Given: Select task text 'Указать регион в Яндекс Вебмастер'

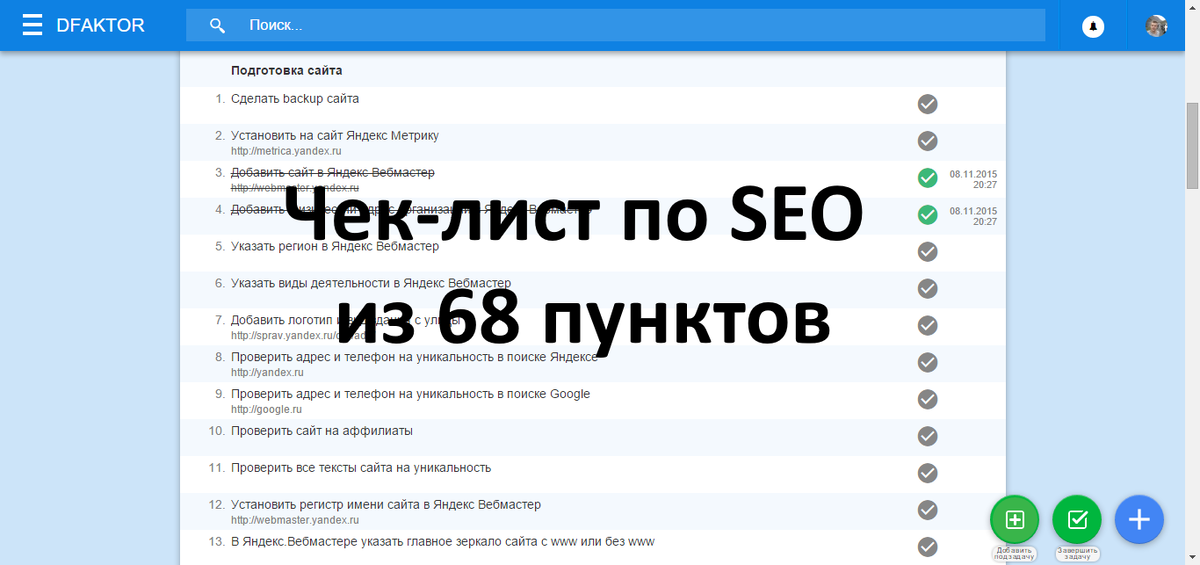Looking at the screenshot, I should point(335,246).
